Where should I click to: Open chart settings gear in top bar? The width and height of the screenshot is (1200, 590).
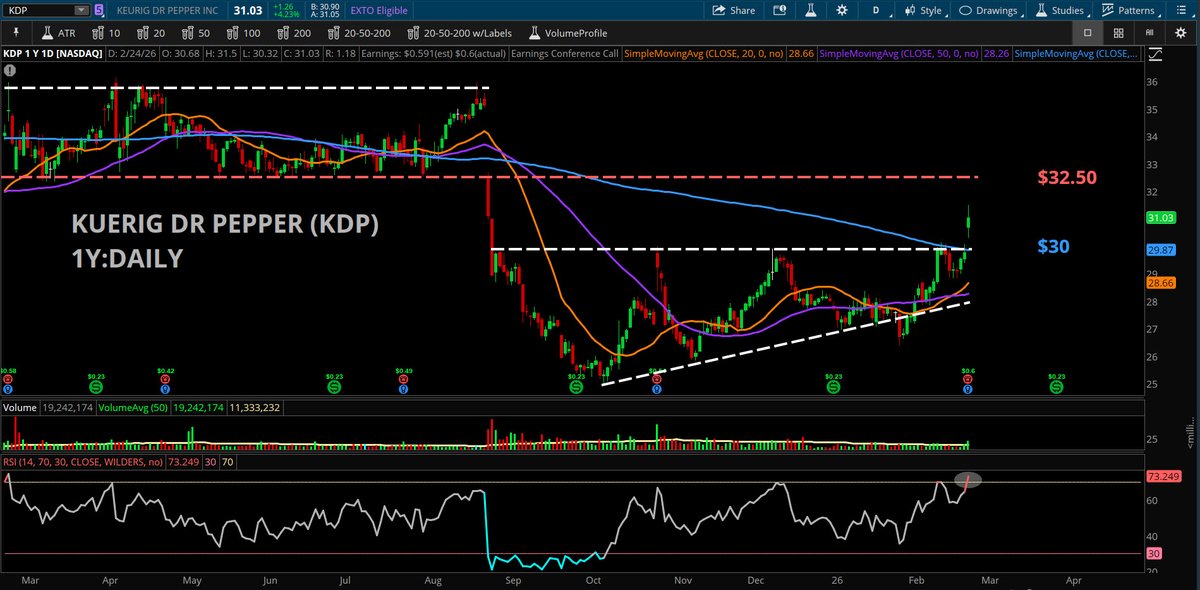coord(842,10)
